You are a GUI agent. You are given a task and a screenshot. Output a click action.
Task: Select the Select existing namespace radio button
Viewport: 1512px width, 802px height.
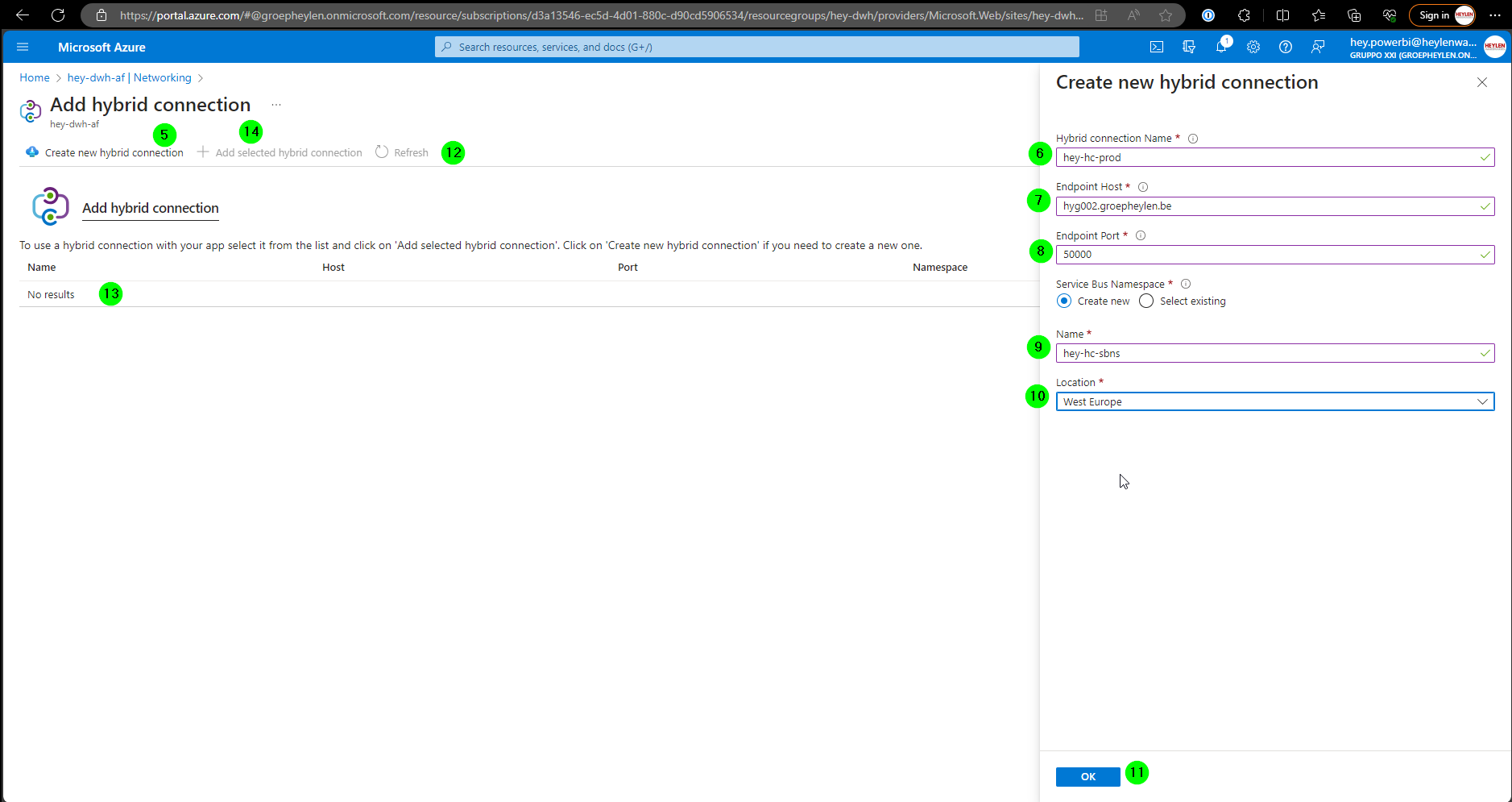[1146, 301]
